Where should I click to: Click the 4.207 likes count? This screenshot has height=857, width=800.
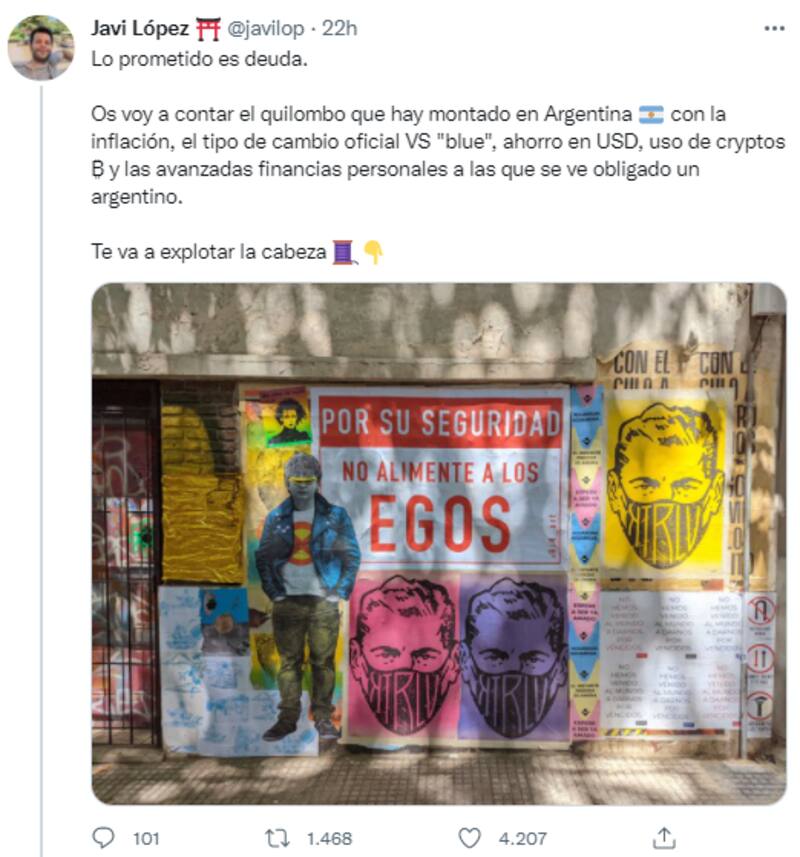point(522,838)
